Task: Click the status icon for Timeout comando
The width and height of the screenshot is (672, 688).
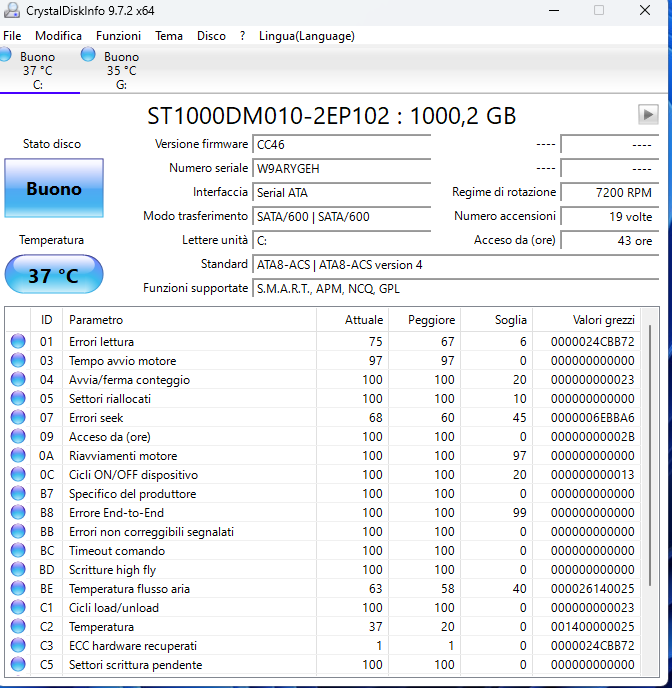Action: 18,550
